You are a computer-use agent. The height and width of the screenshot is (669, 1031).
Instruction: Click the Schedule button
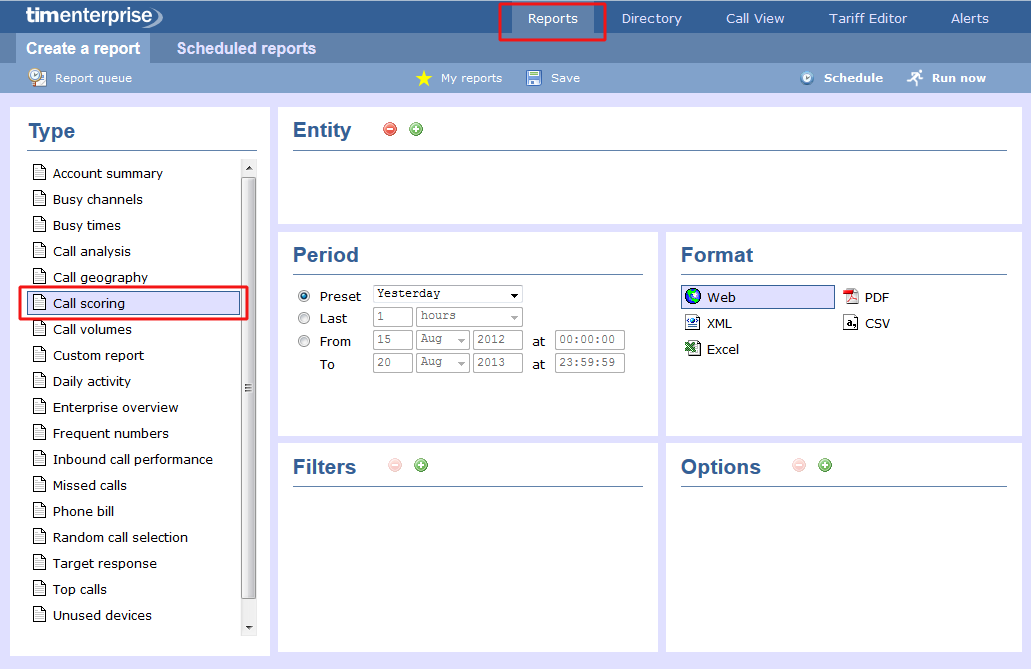[x=841, y=78]
